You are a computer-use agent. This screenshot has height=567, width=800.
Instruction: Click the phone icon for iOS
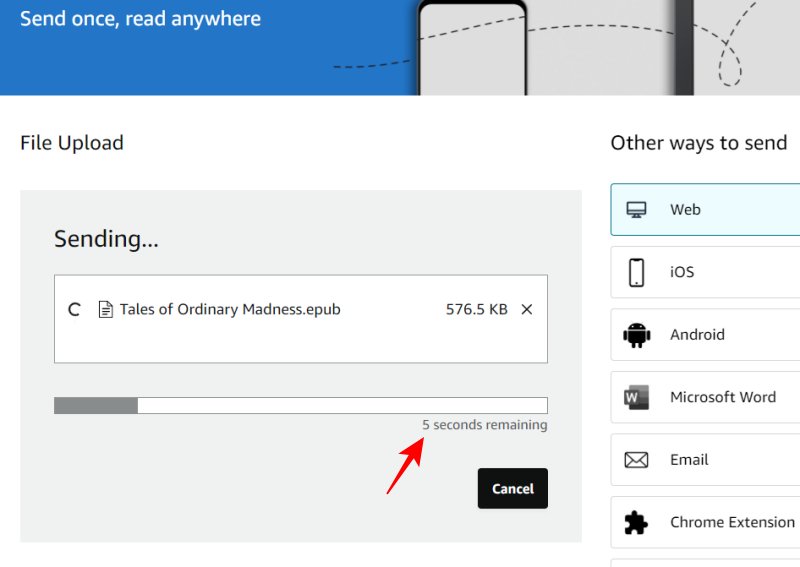[x=636, y=273]
